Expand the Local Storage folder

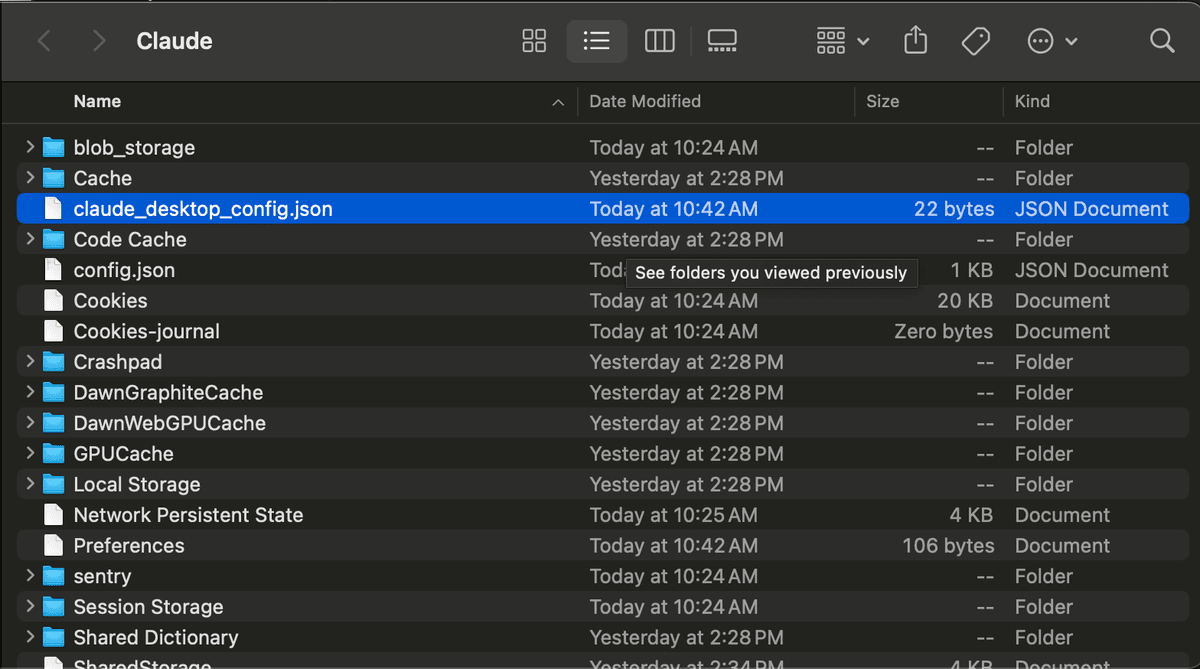click(x=30, y=484)
